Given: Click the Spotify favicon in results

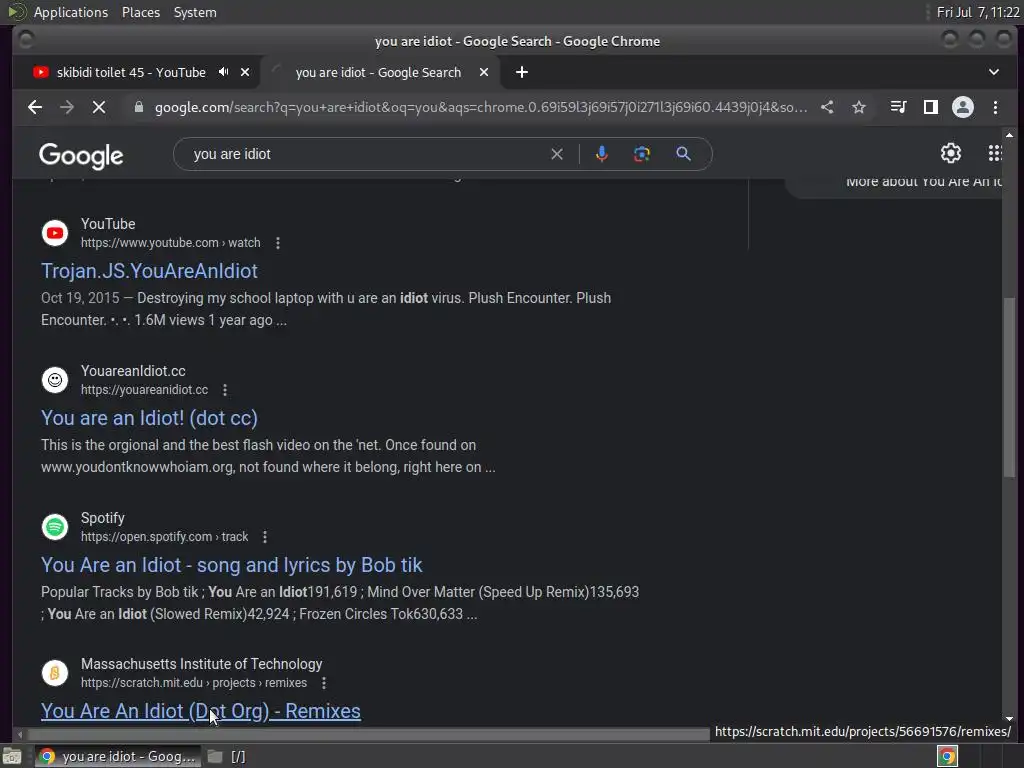Looking at the screenshot, I should tap(55, 527).
